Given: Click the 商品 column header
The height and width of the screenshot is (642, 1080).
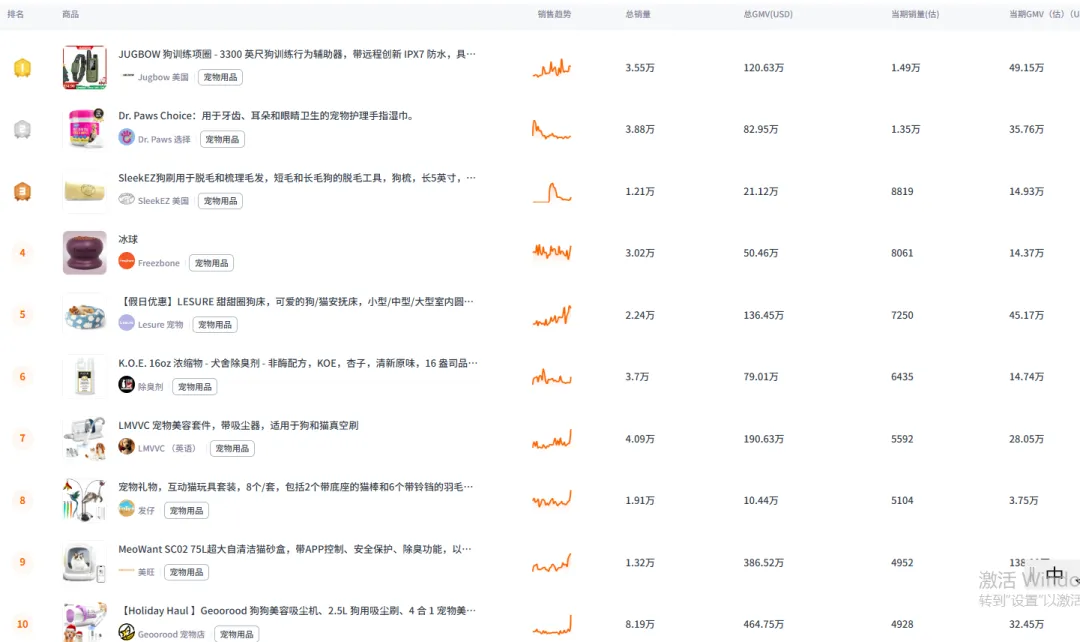Looking at the screenshot, I should 70,14.
